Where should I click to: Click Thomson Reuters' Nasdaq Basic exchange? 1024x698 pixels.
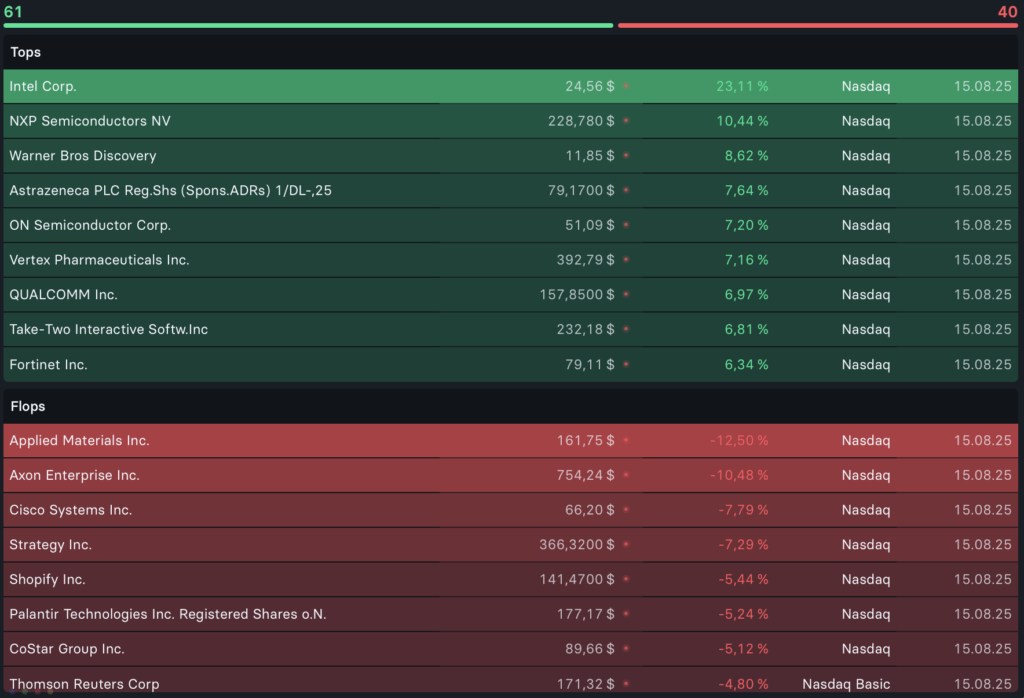[846, 684]
